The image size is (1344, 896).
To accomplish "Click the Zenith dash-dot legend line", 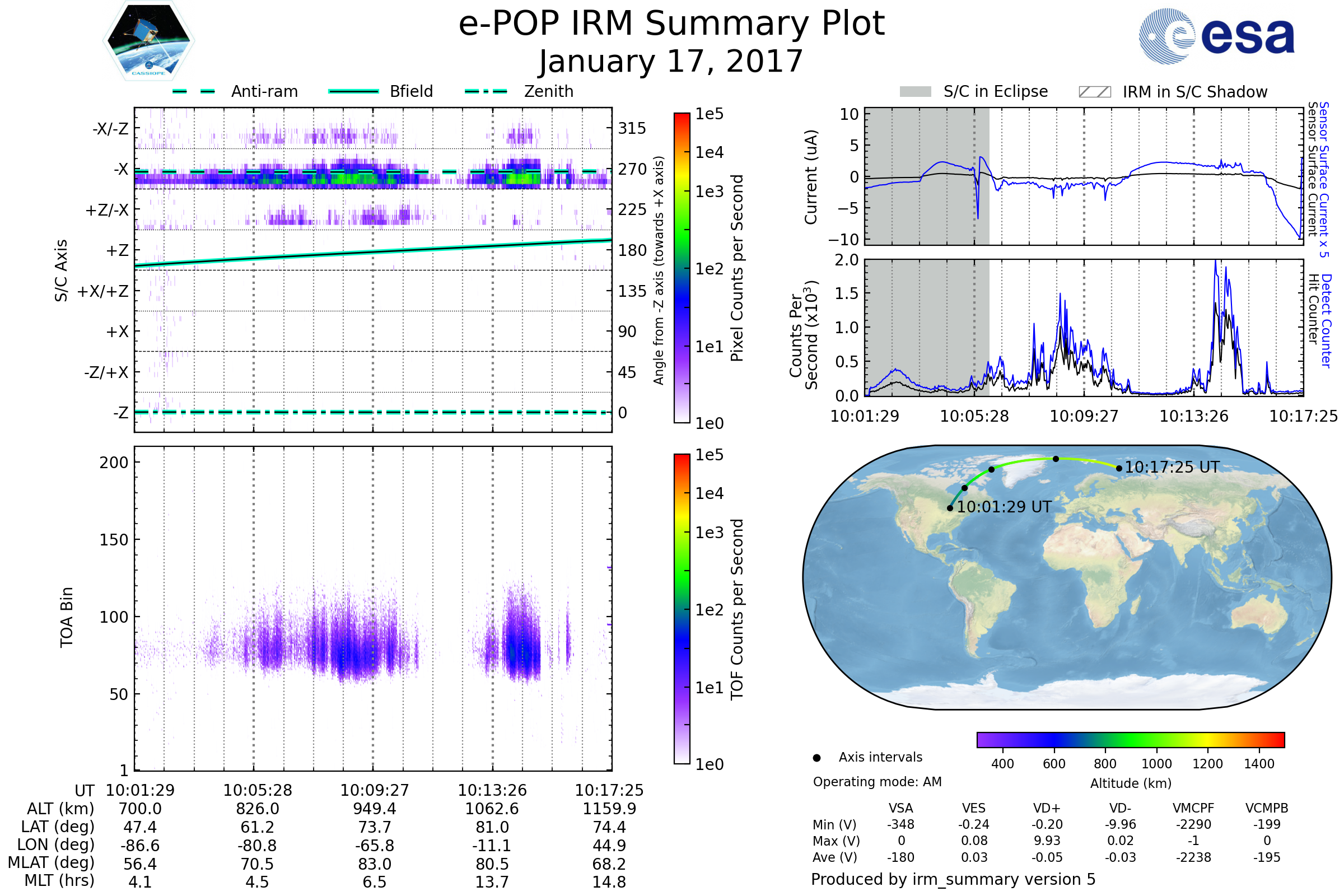I will (x=486, y=91).
